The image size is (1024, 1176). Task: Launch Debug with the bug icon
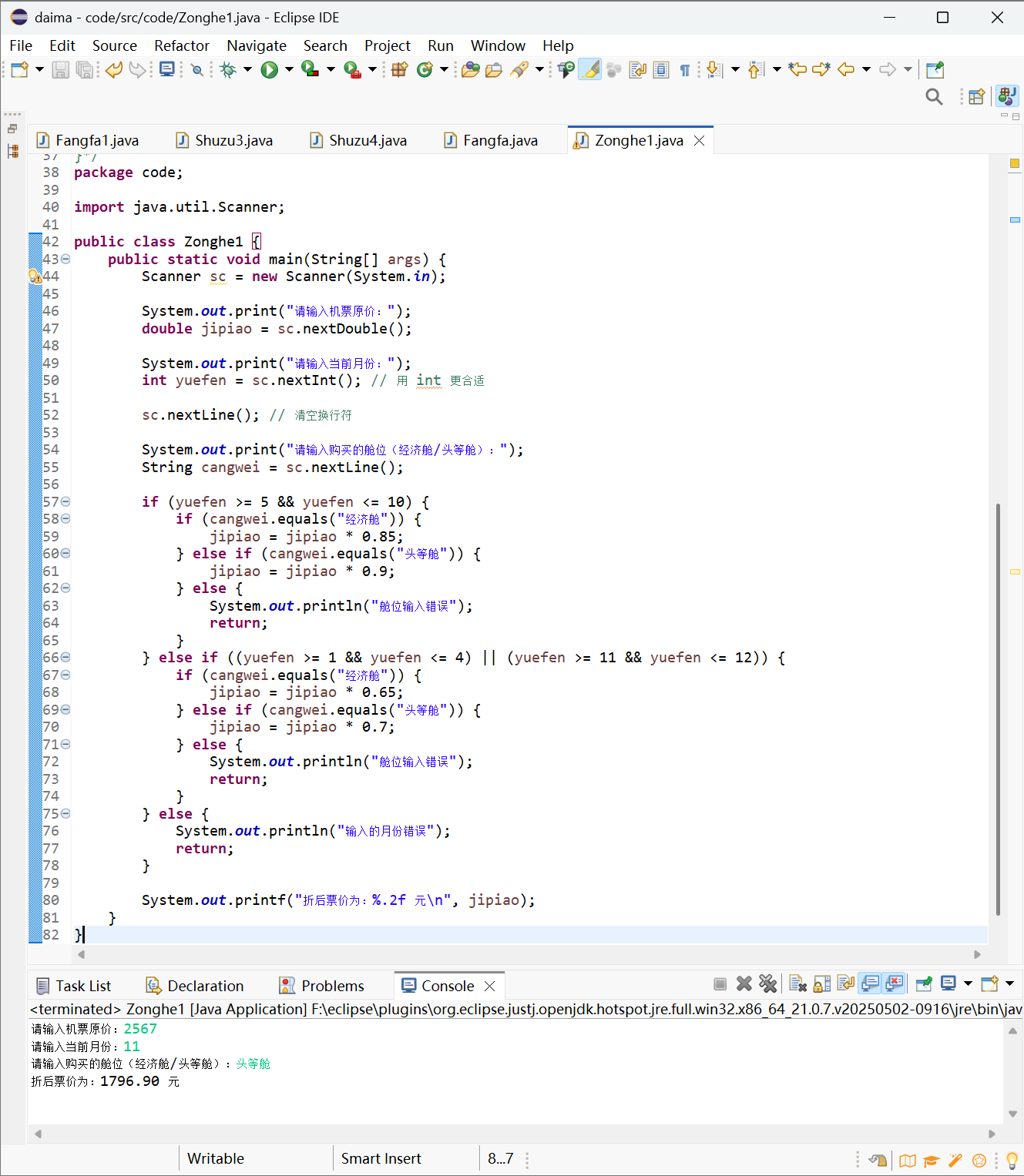click(228, 70)
